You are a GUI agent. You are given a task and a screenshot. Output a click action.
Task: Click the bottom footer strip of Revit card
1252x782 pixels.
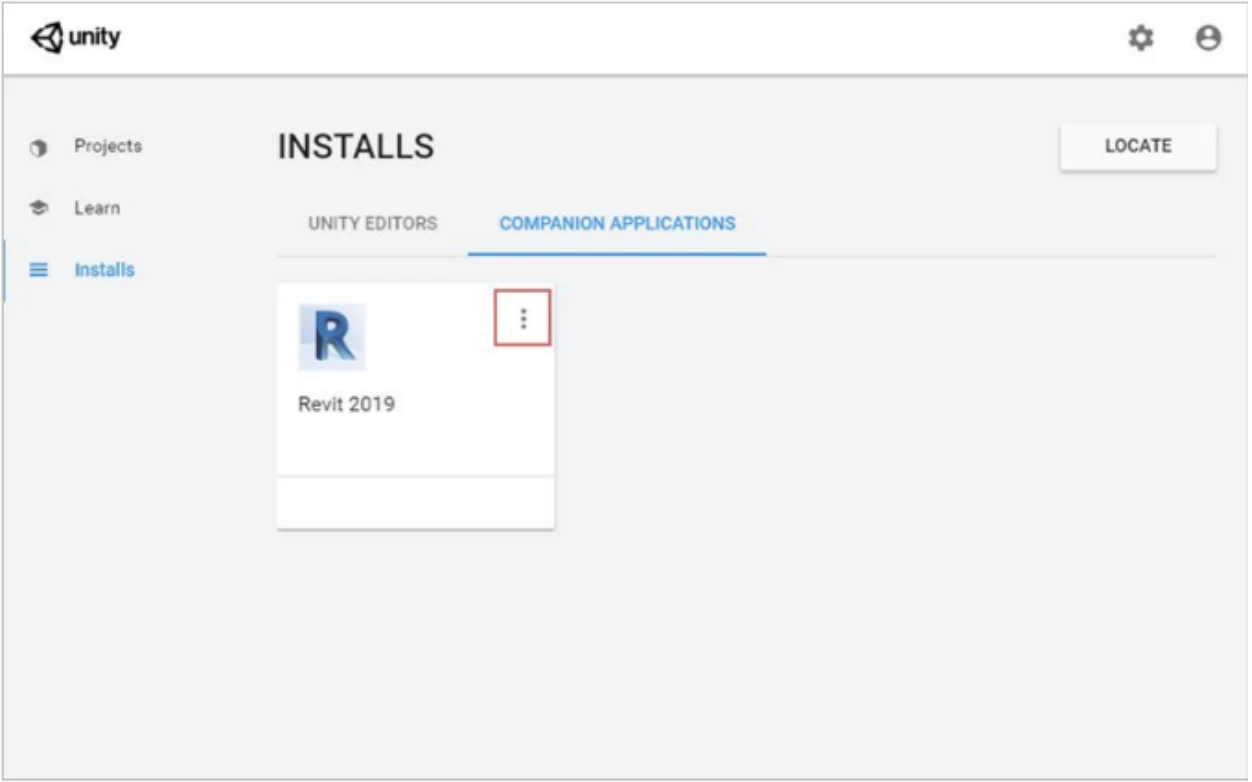[416, 502]
